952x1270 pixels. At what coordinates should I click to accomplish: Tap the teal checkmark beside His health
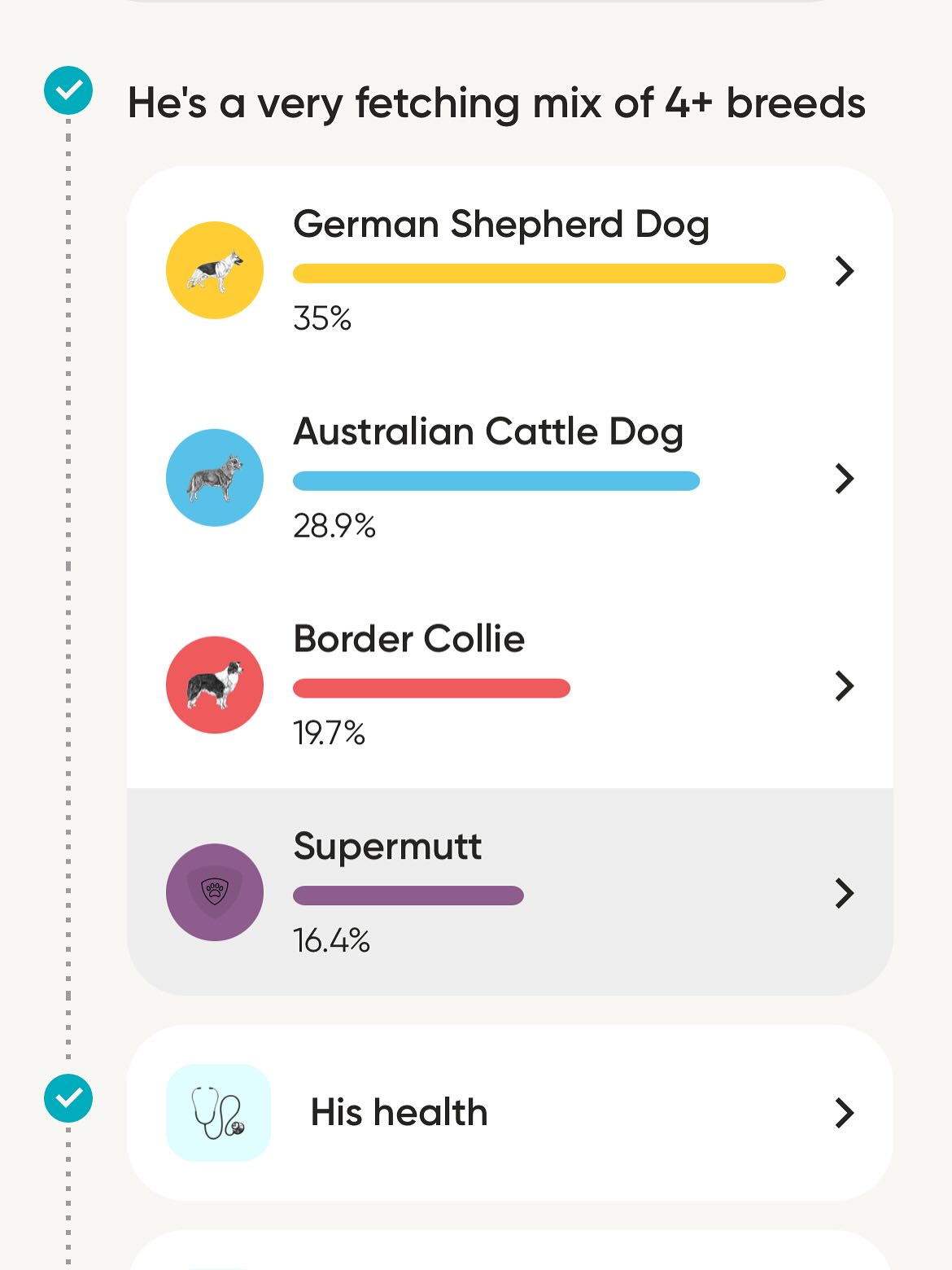tap(68, 1098)
